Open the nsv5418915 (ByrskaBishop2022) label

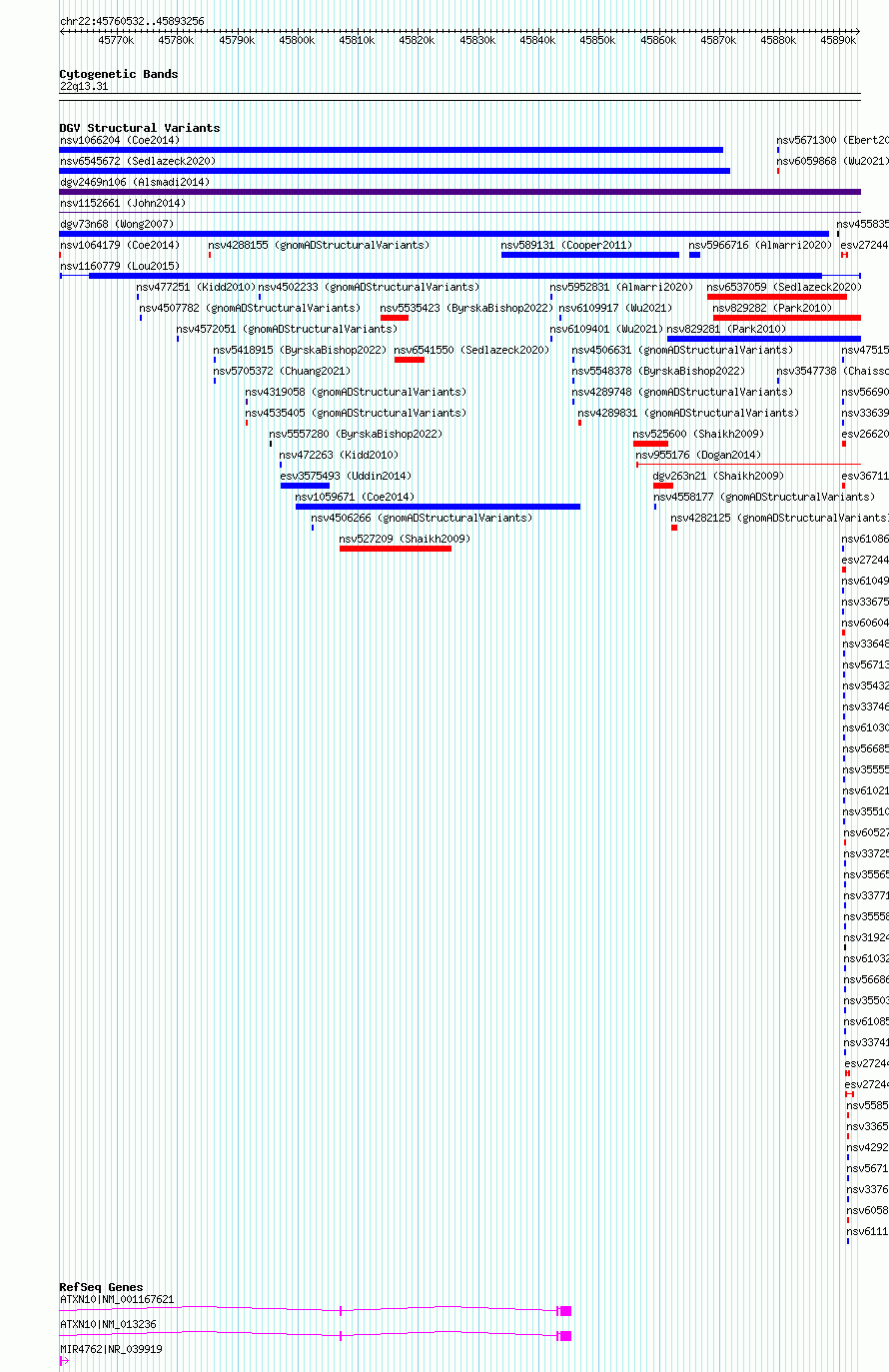[300, 350]
